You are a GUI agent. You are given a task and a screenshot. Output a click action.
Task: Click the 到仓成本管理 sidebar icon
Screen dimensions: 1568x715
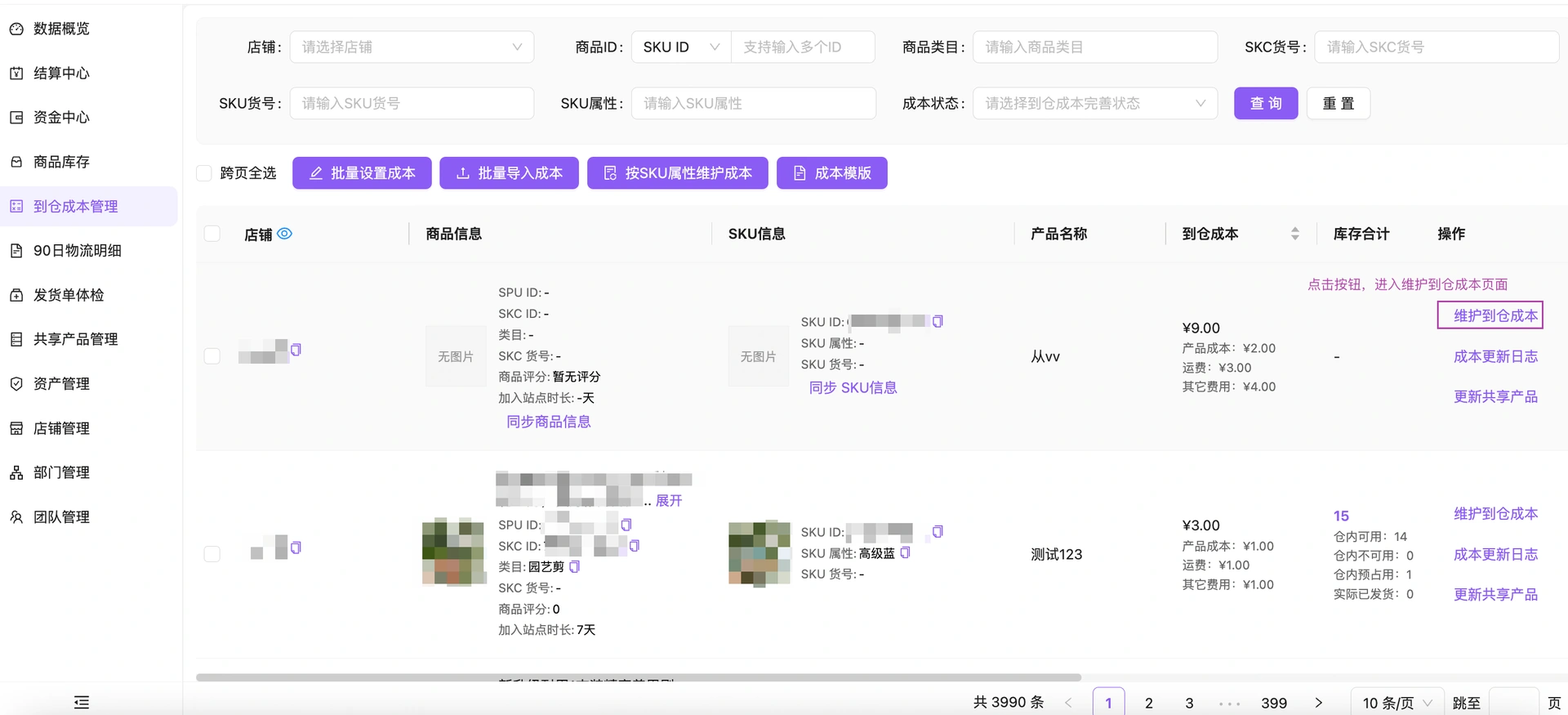coord(16,206)
